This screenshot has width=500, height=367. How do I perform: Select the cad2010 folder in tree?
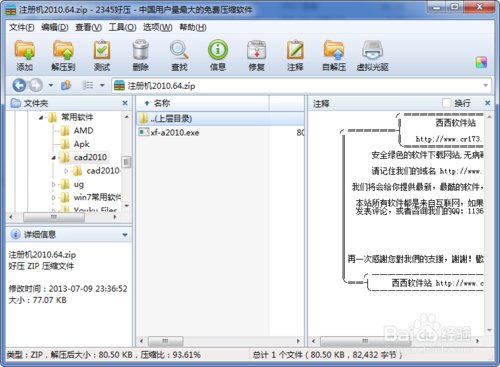coord(90,157)
